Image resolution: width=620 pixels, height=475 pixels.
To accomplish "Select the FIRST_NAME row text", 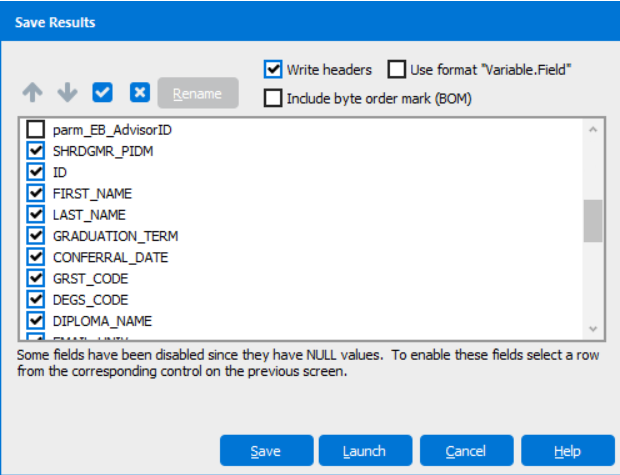I will point(93,194).
